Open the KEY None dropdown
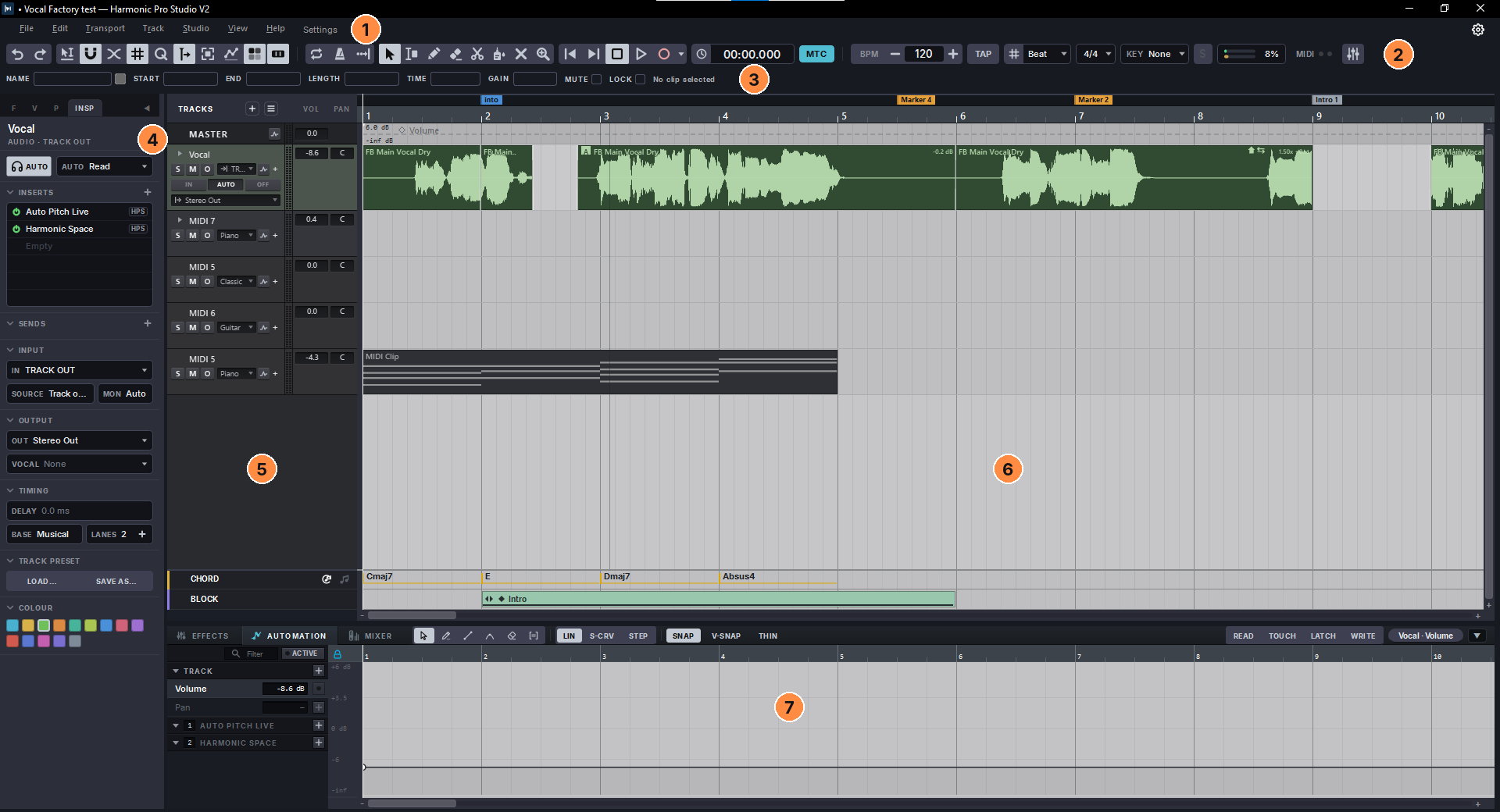This screenshot has width=1500, height=812. [x=1155, y=54]
